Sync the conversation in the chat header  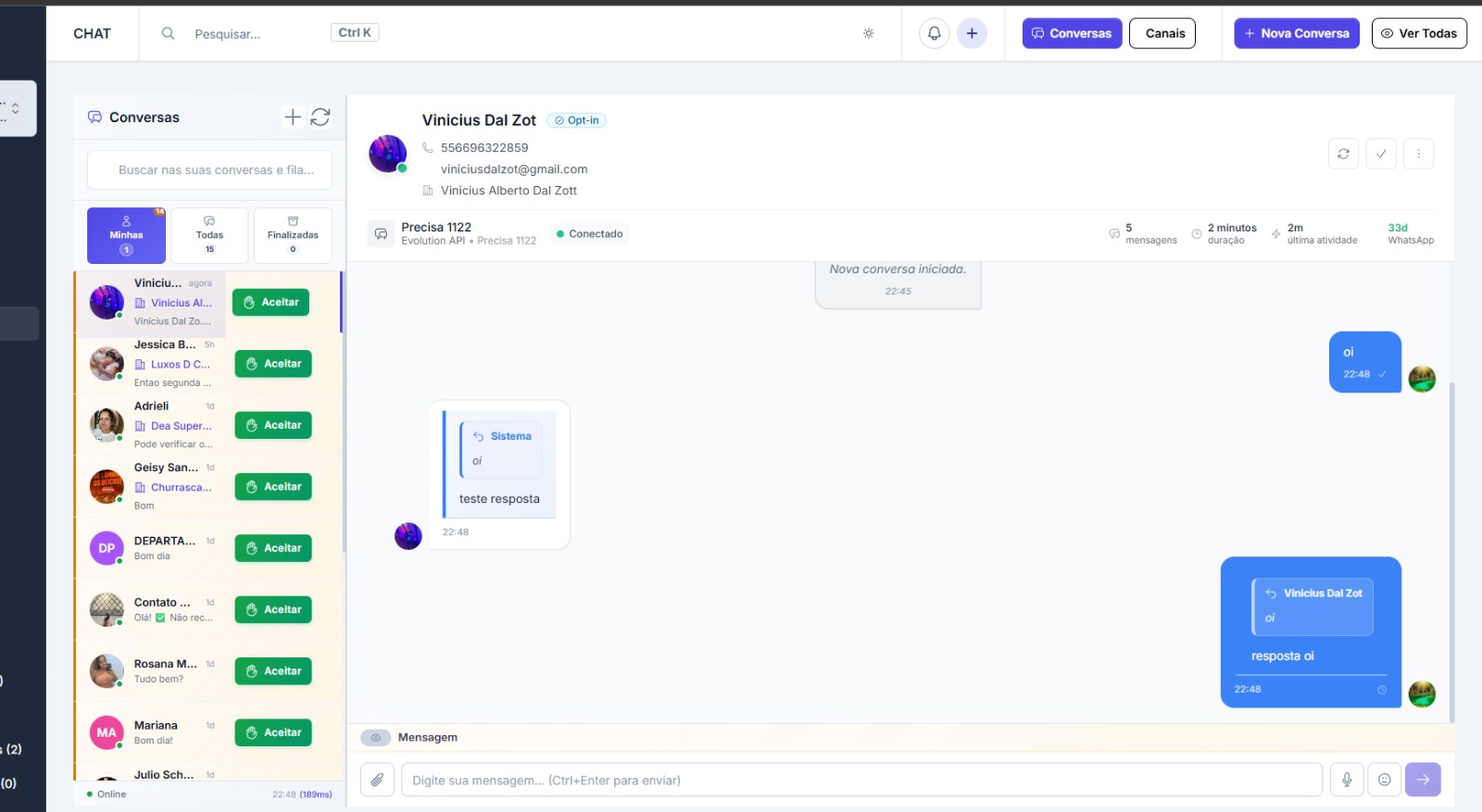[x=1343, y=154]
